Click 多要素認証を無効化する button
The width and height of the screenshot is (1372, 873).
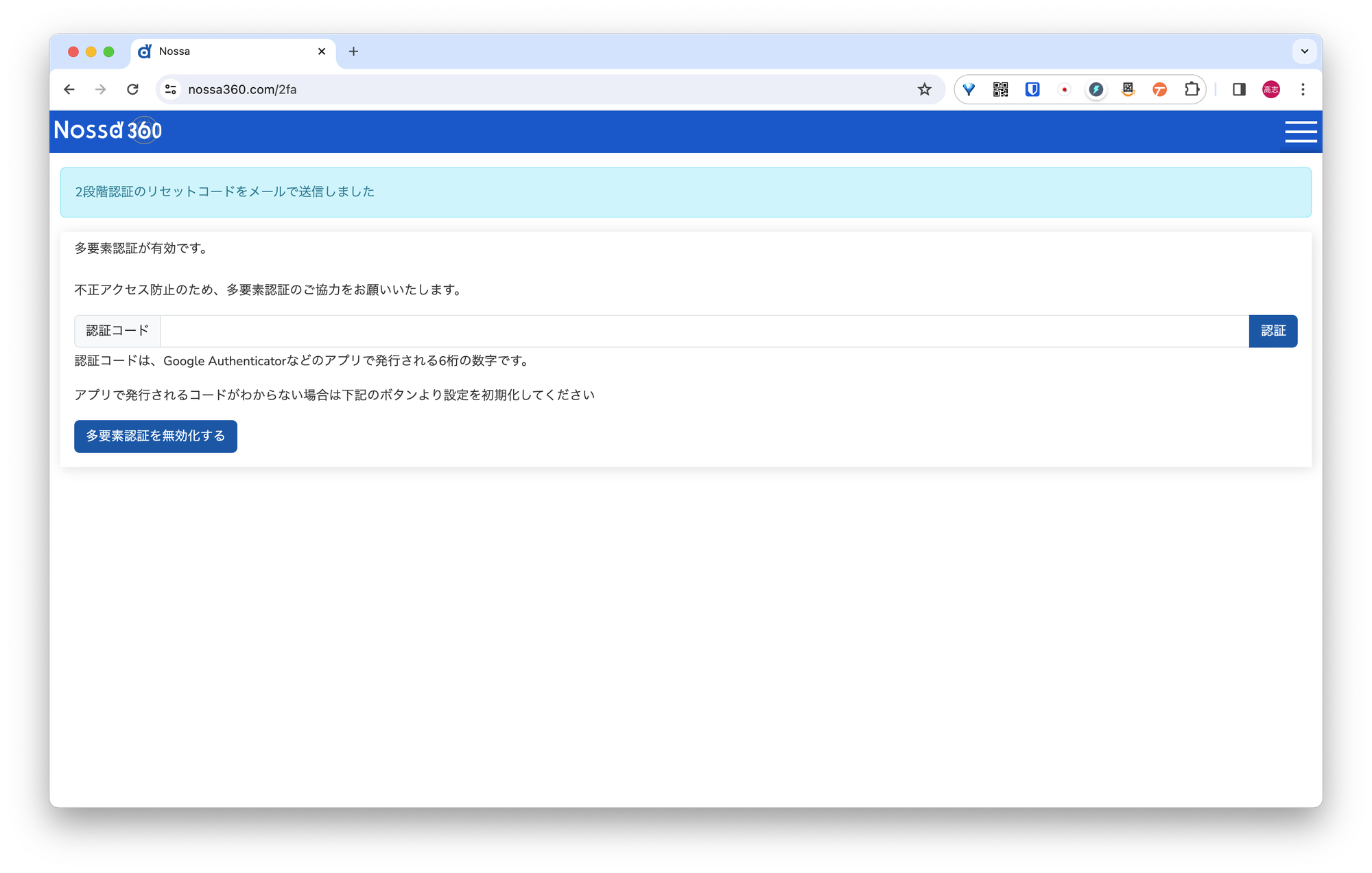(156, 436)
